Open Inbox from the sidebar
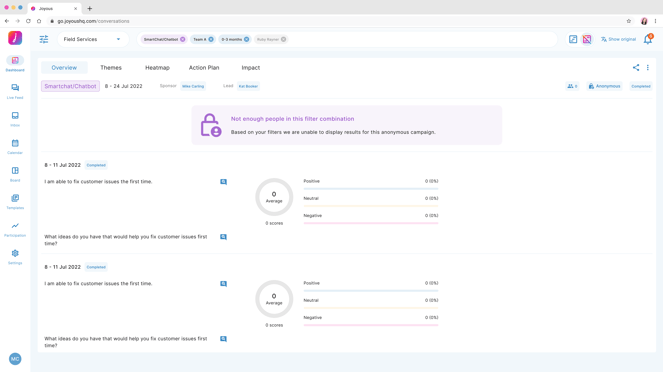663x372 pixels. [15, 115]
